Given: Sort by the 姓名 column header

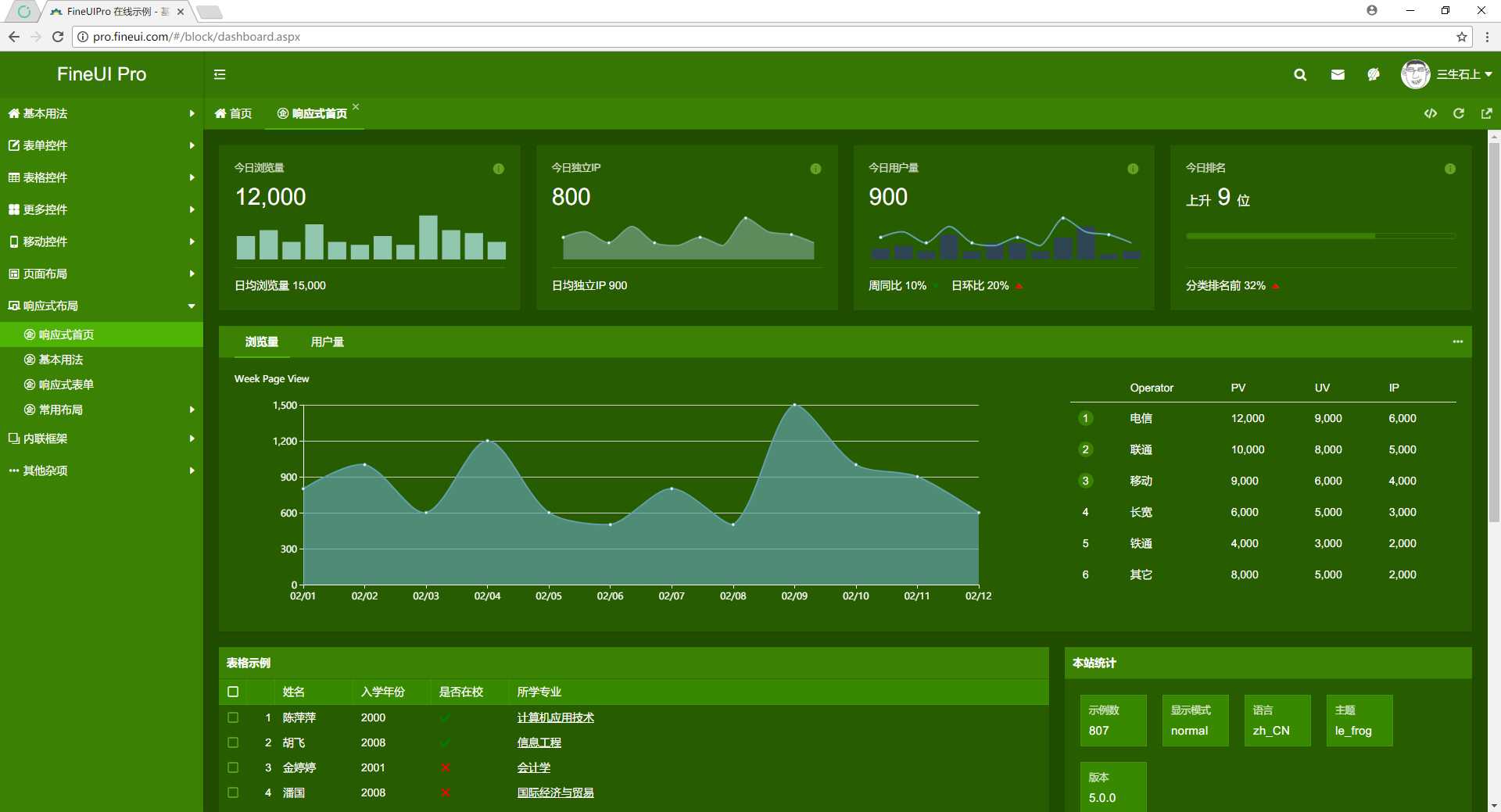Looking at the screenshot, I should (x=313, y=692).
